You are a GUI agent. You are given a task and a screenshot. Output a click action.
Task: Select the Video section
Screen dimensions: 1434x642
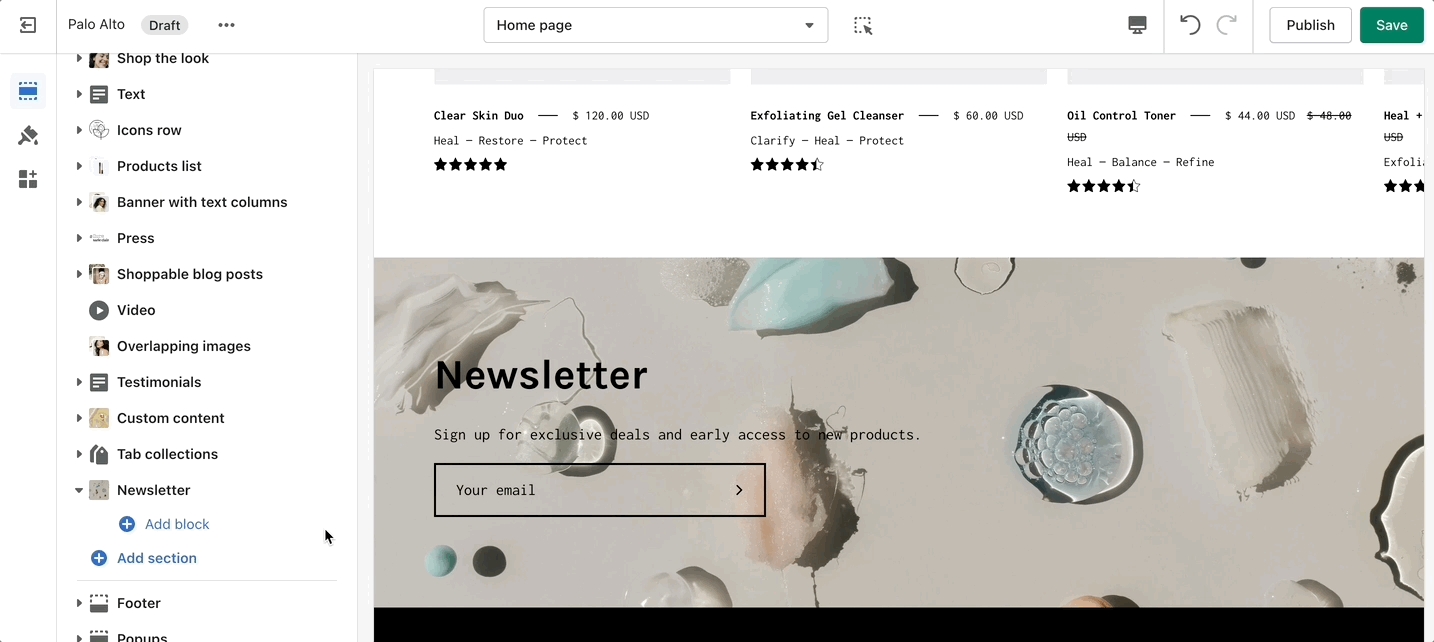tap(136, 310)
